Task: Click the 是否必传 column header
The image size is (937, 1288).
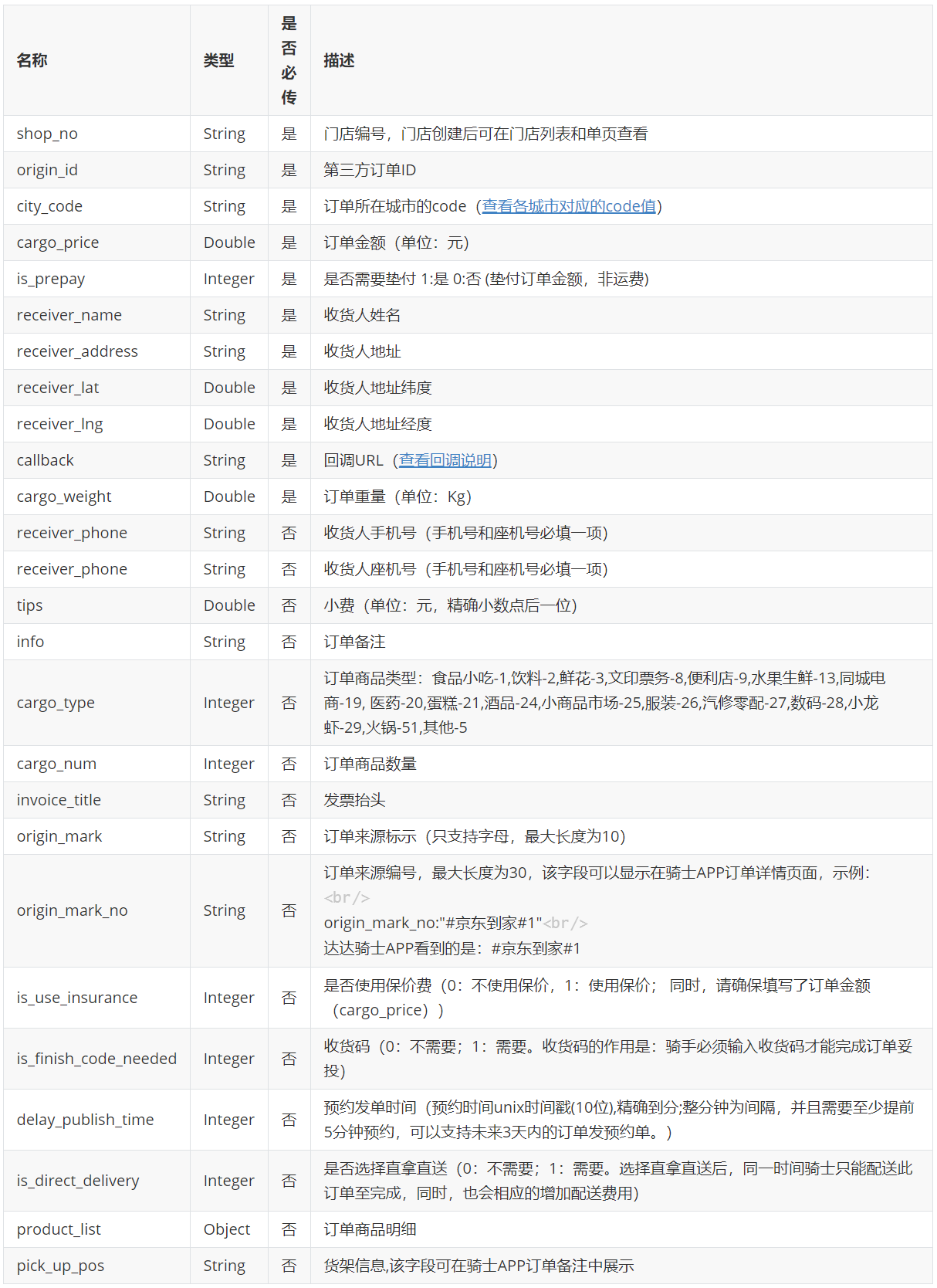Action: 289,60
